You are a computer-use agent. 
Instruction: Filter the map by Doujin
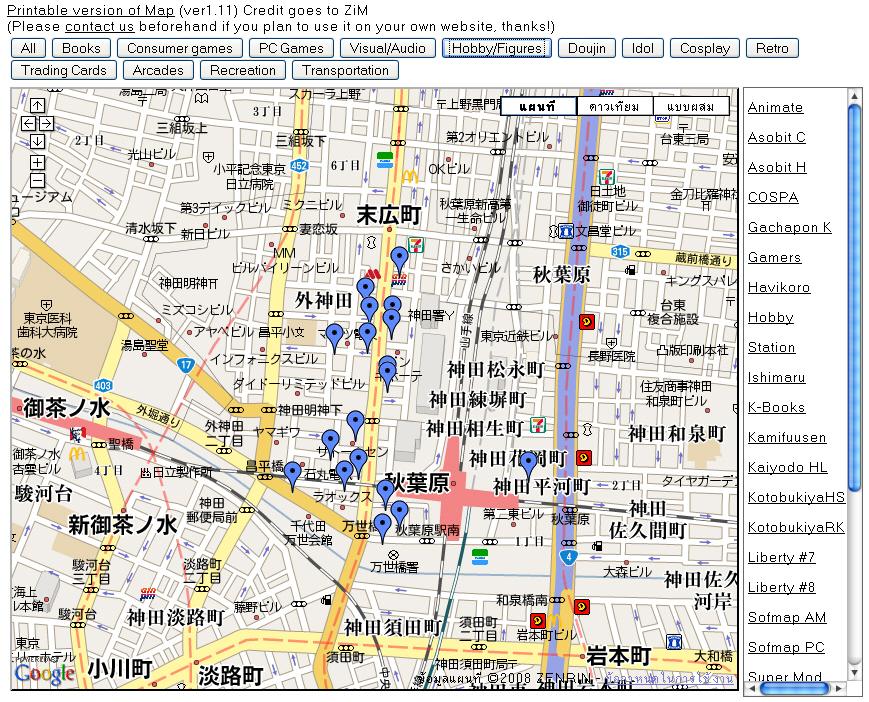[x=587, y=48]
